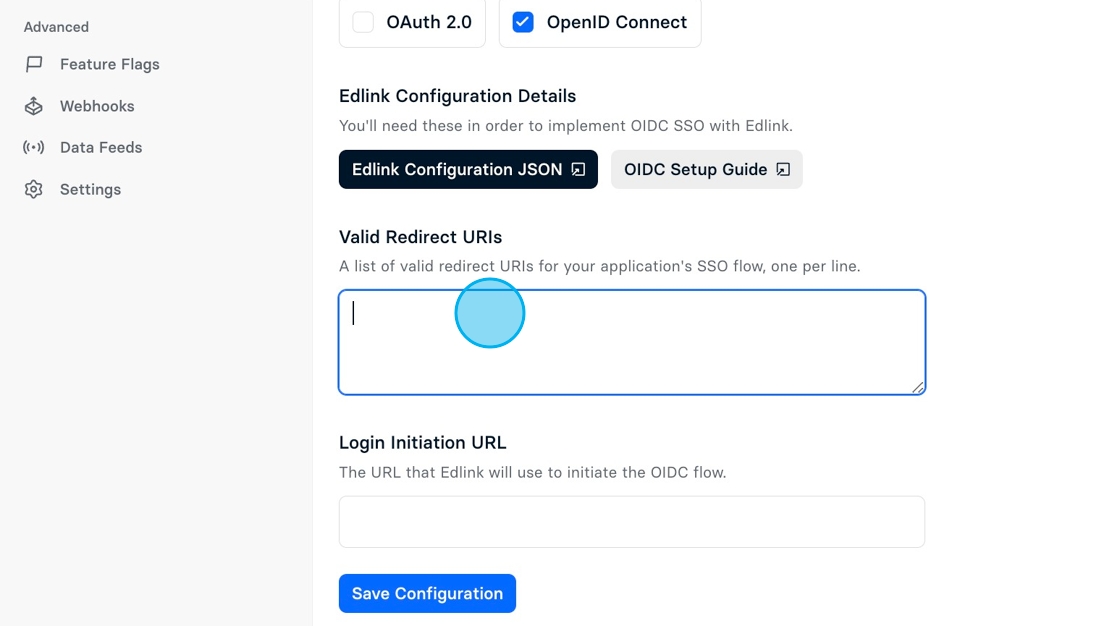Select the OpenID Connect option label

point(616,22)
